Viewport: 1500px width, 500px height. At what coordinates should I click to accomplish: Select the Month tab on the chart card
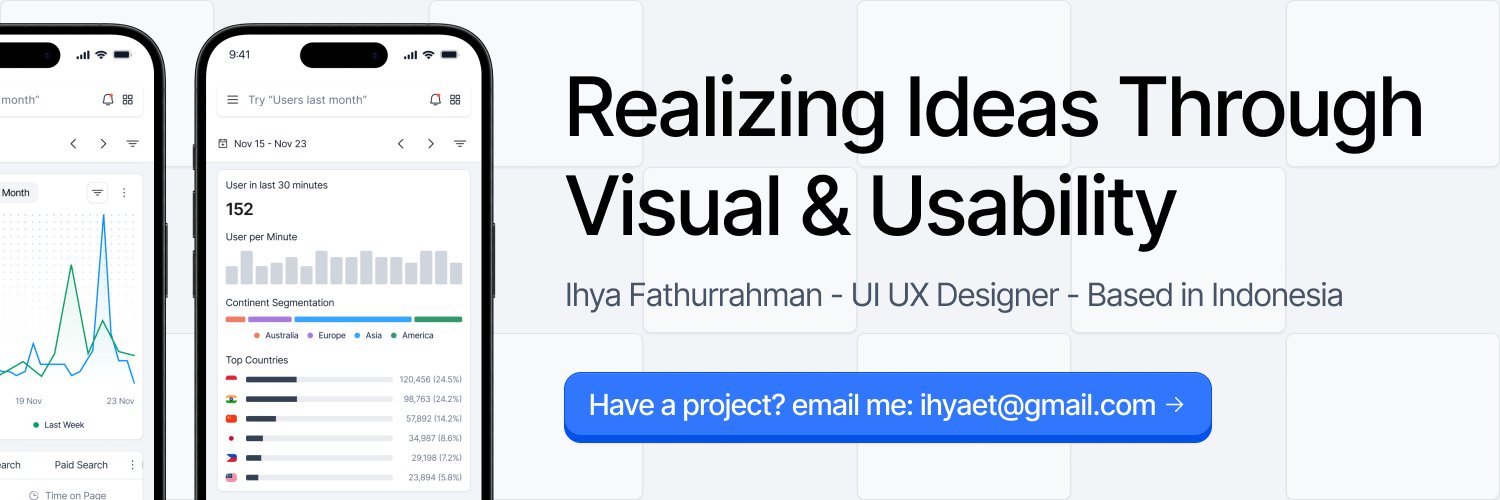coord(18,193)
